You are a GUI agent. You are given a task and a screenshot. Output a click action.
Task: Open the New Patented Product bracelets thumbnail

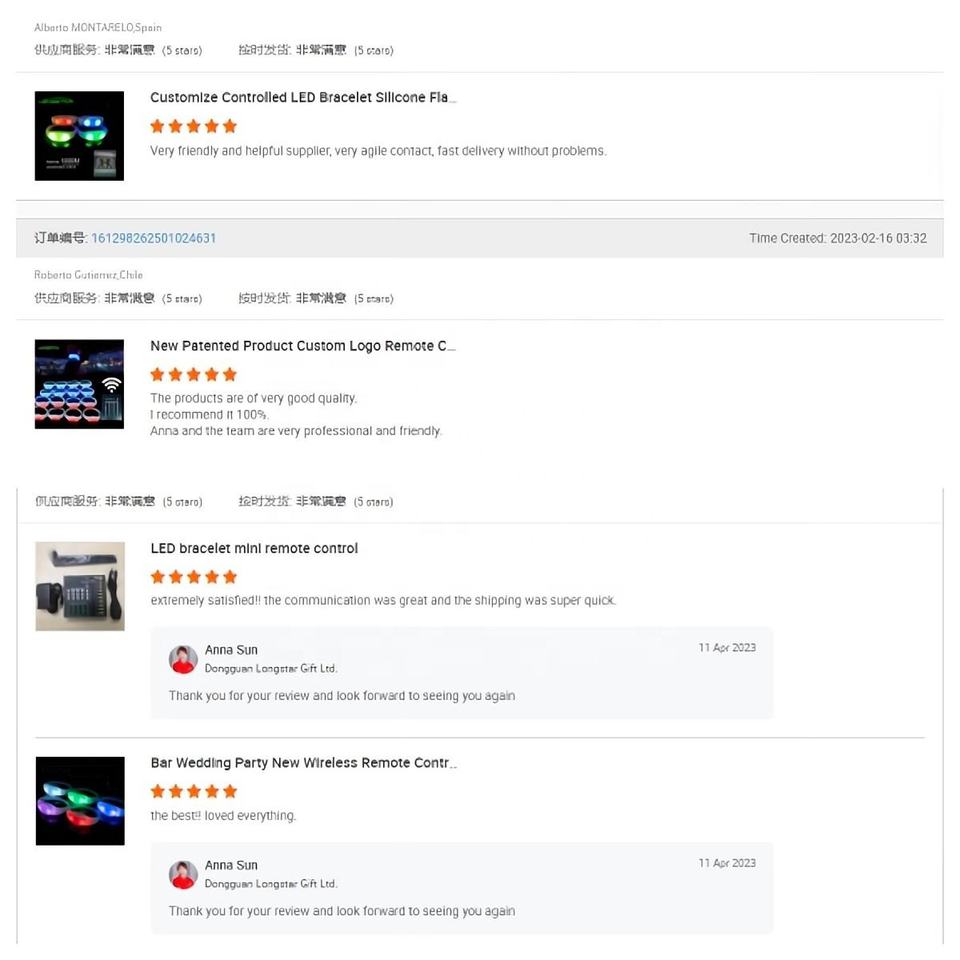[80, 384]
